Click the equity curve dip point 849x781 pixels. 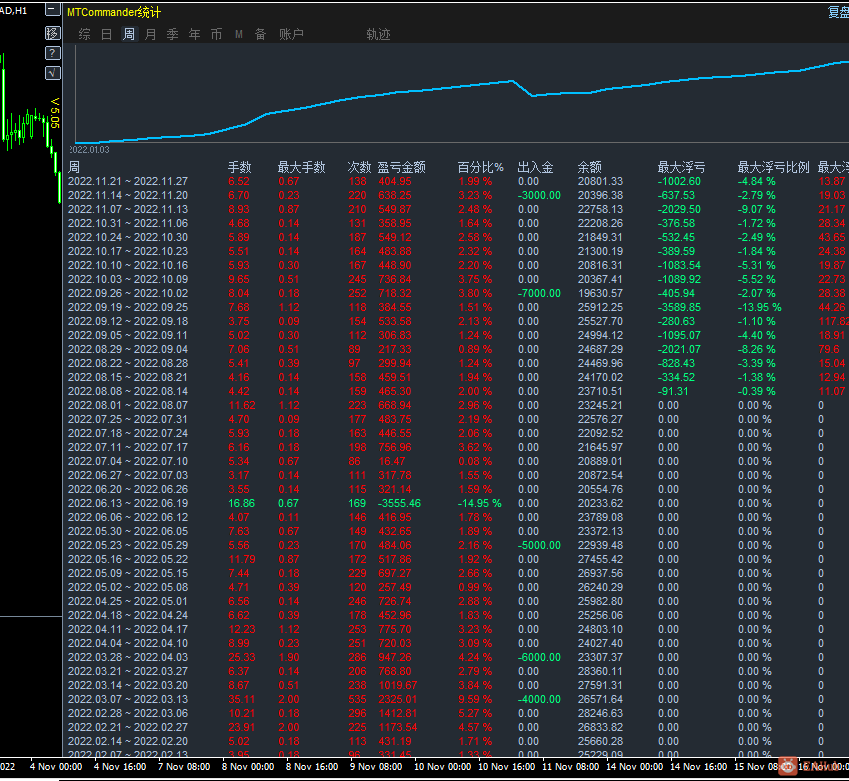tap(533, 96)
